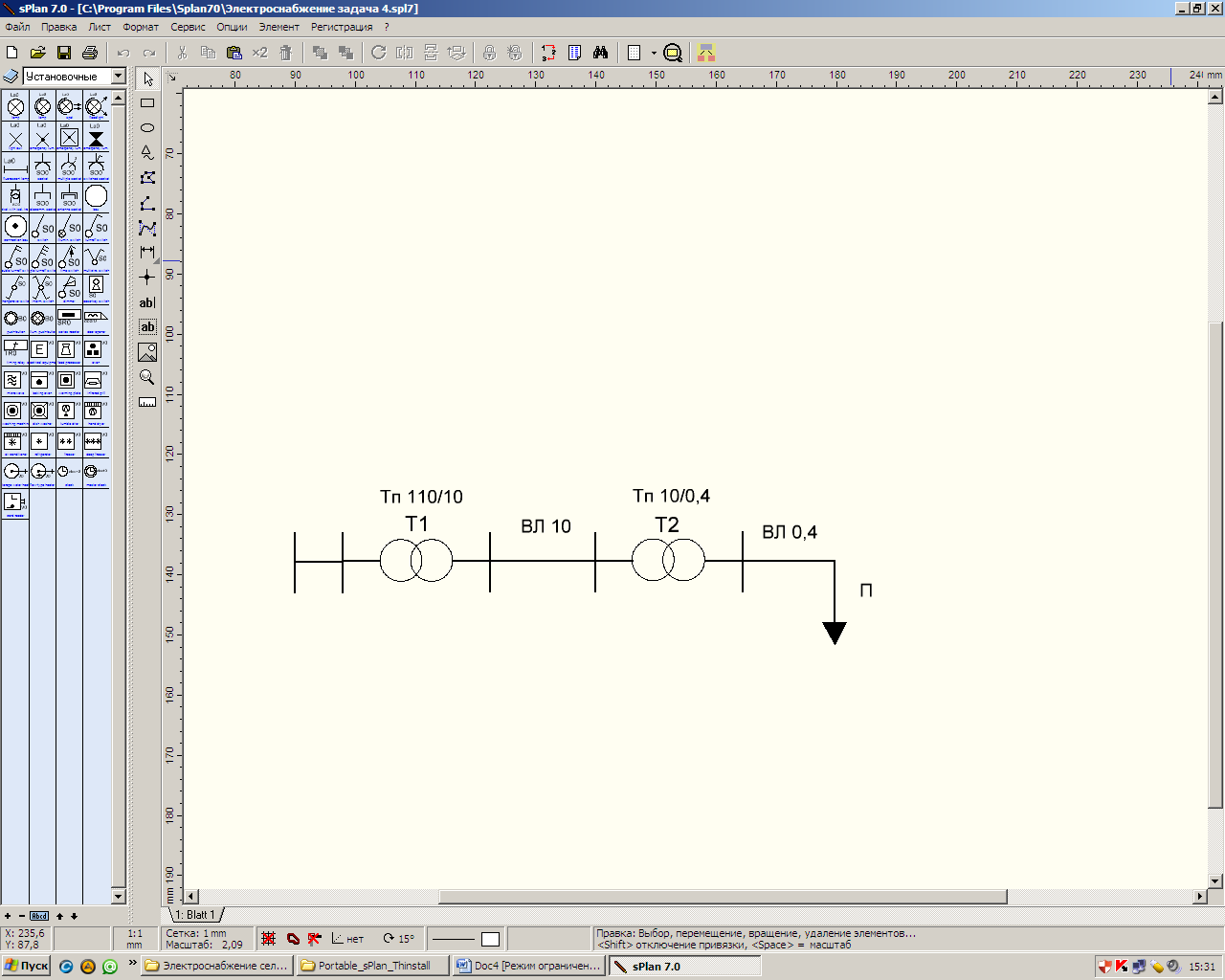Select the polygon drawing tool

point(147,177)
